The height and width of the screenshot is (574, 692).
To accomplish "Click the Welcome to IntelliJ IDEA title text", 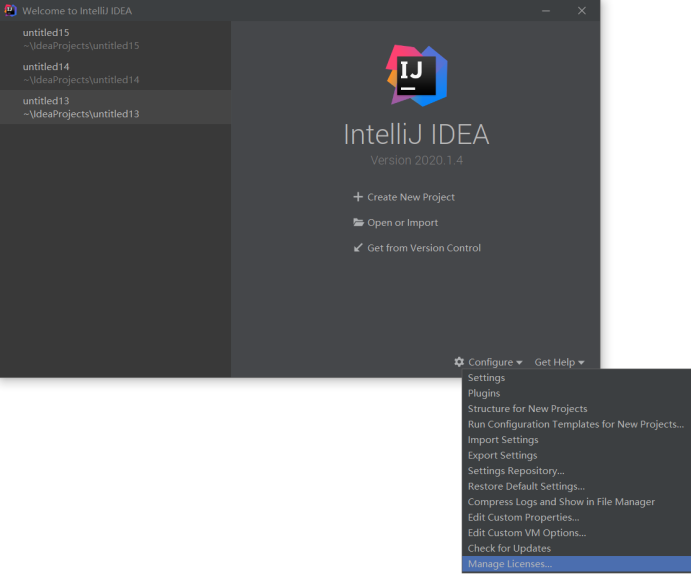I will coord(77,11).
